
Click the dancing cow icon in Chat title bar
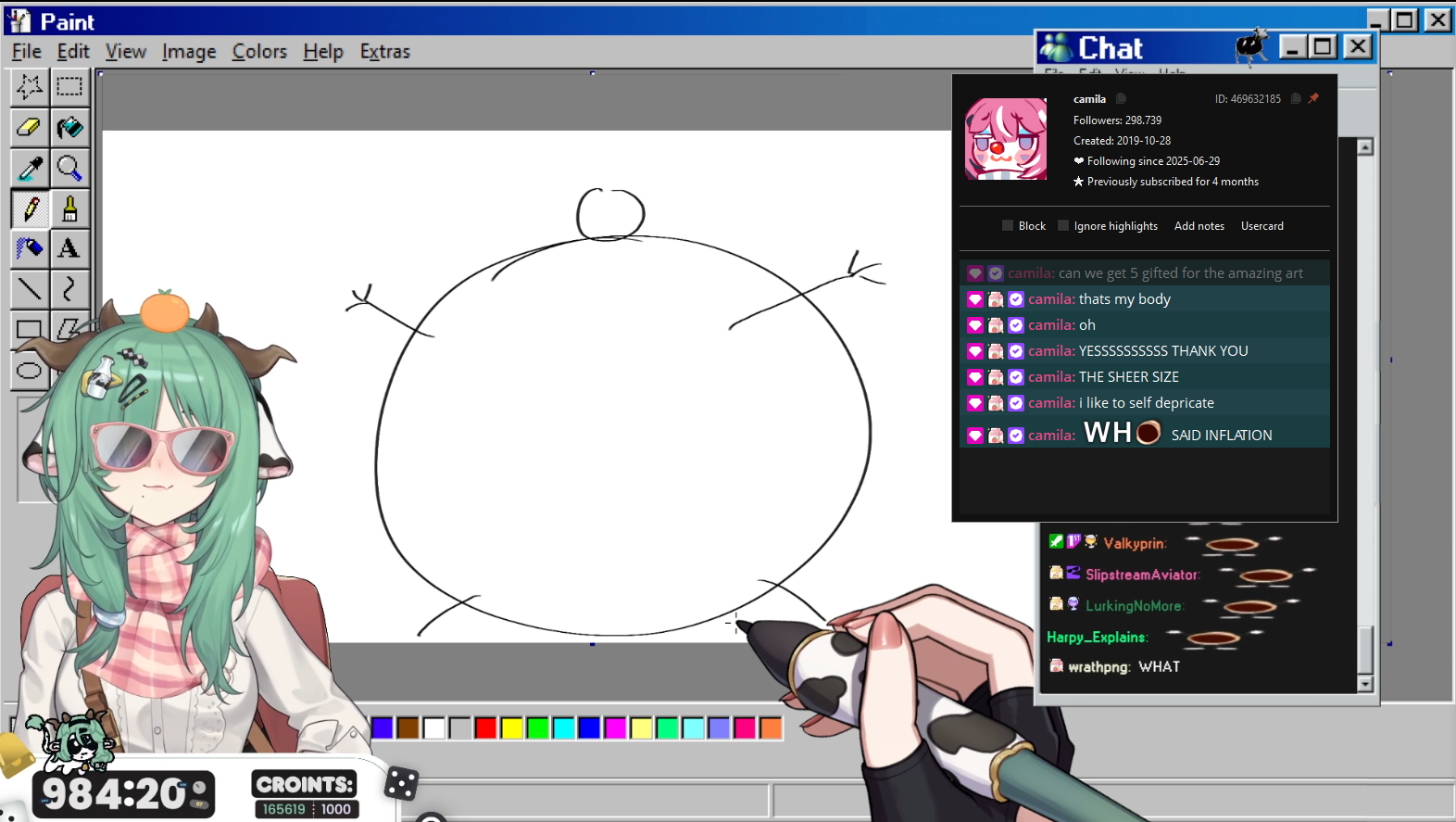tap(1252, 45)
